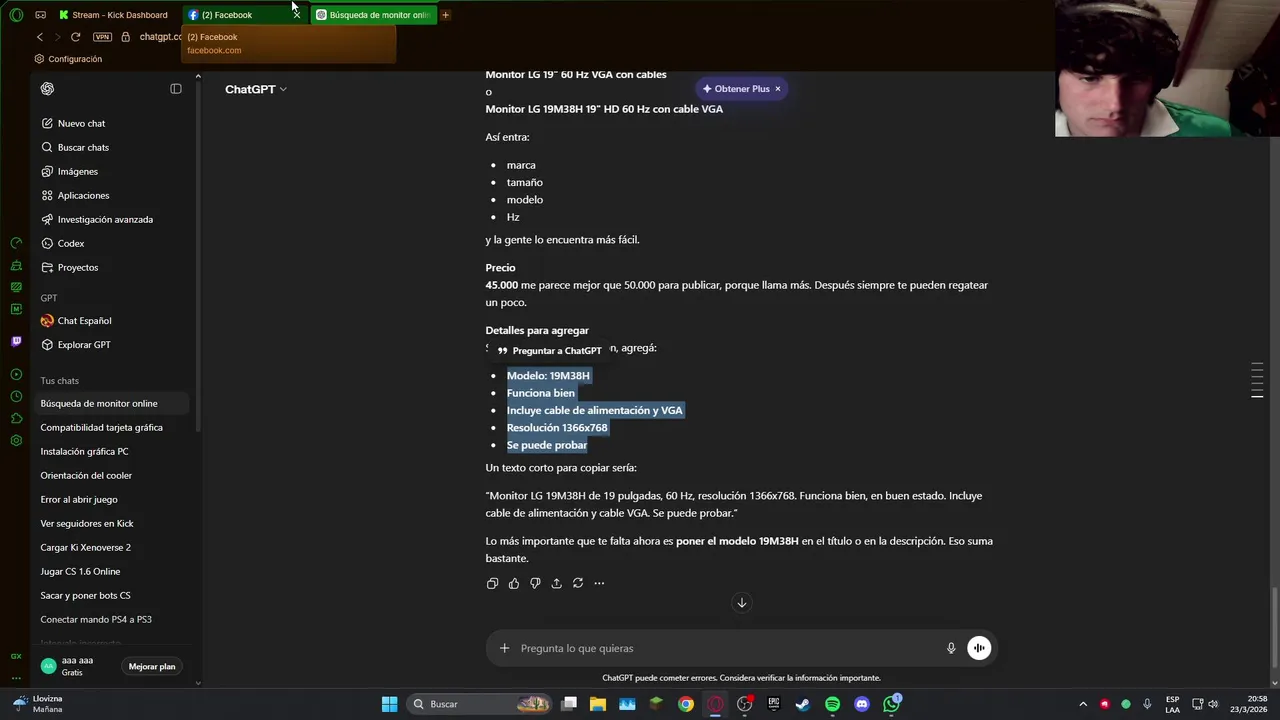Share the ChatGPT response

[556, 583]
